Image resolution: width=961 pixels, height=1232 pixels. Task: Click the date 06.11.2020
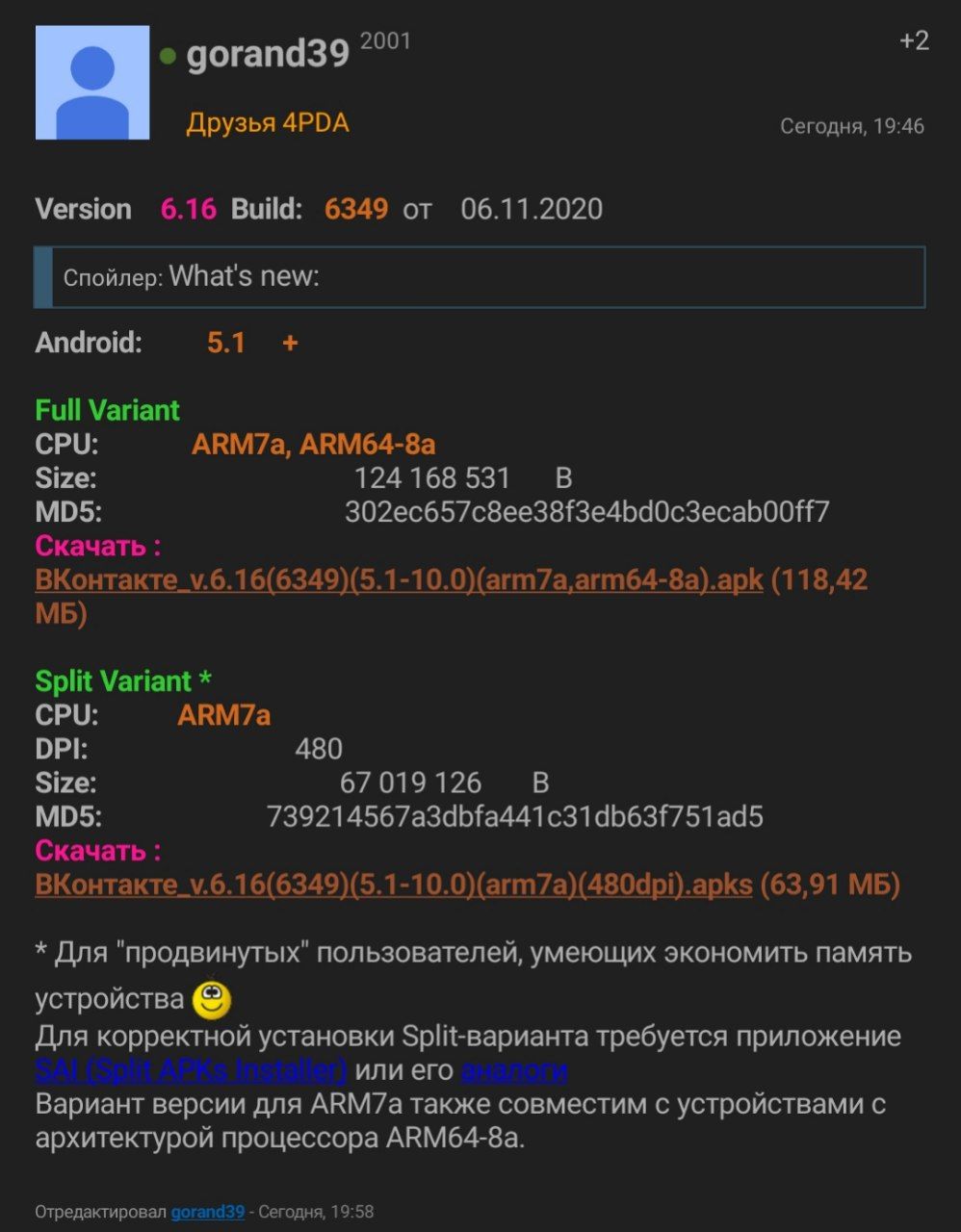click(x=532, y=209)
